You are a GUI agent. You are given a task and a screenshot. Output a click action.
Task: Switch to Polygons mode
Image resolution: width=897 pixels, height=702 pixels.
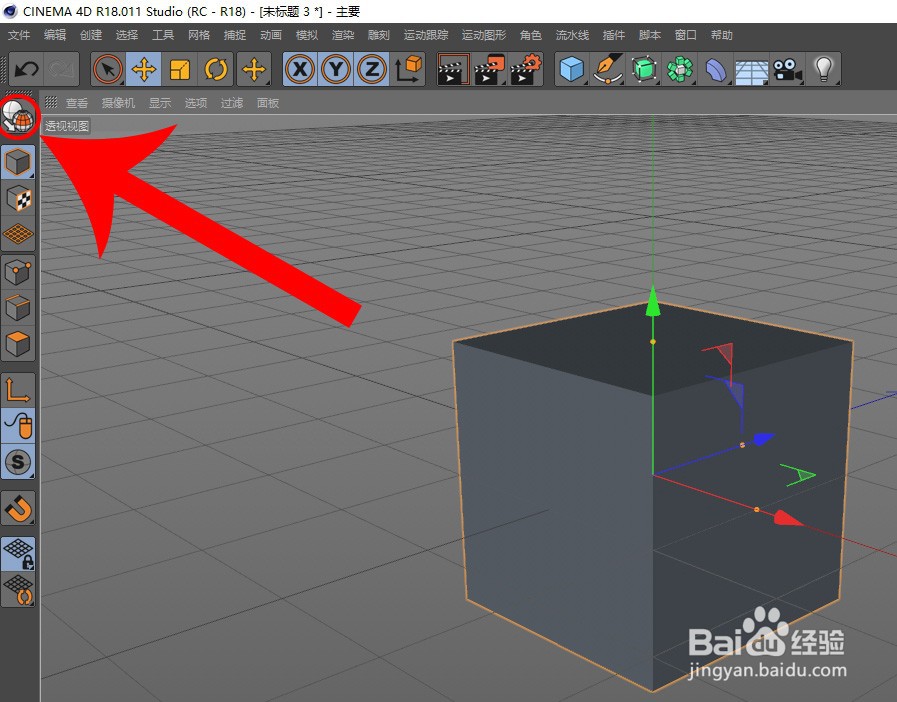pyautogui.click(x=18, y=344)
